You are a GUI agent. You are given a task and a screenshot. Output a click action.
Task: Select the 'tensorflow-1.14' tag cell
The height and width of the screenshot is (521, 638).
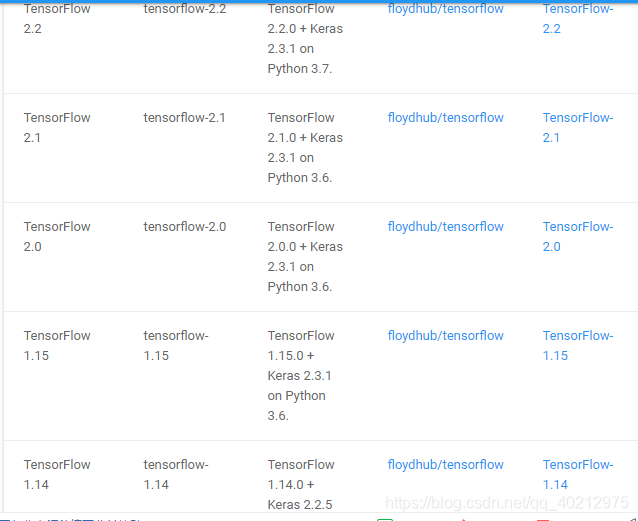[176, 475]
